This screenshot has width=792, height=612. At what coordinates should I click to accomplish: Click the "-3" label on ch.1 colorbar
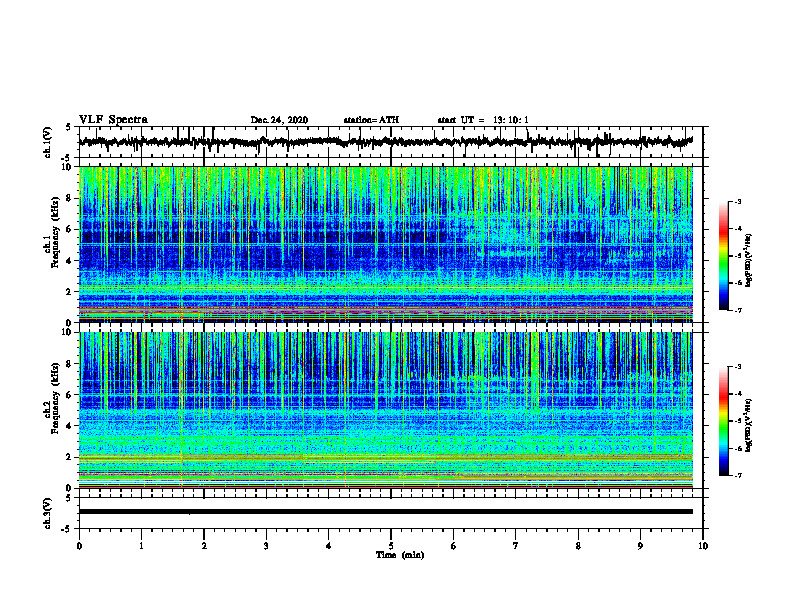coord(737,202)
